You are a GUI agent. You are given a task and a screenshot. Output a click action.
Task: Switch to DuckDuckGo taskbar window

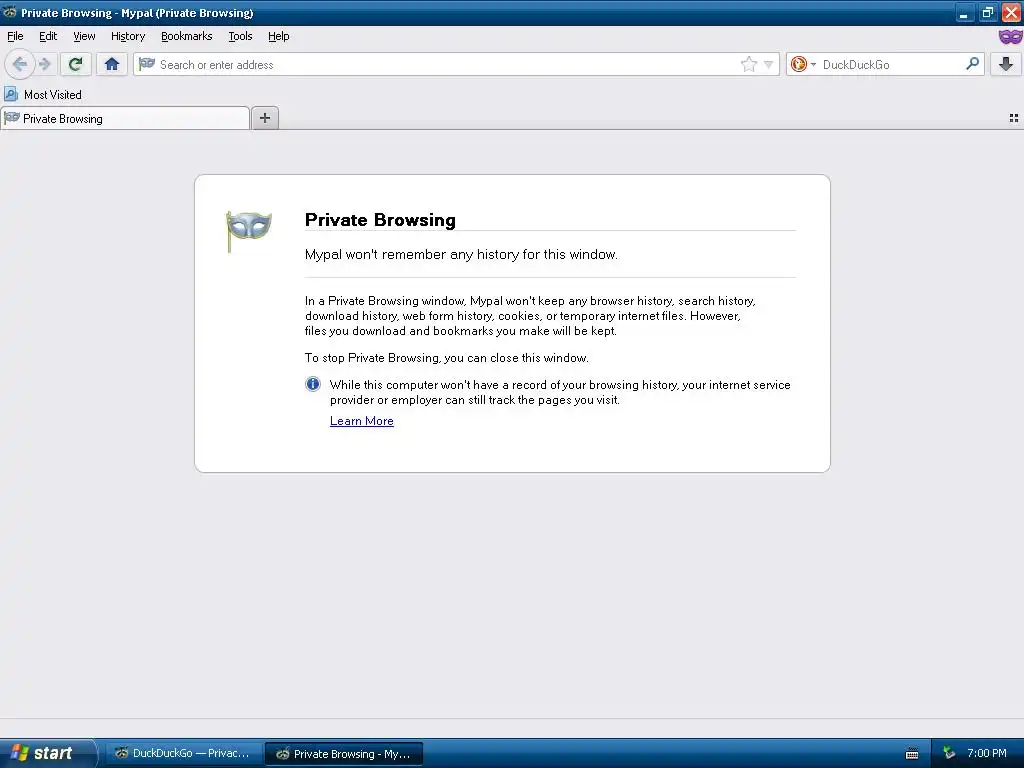click(183, 753)
